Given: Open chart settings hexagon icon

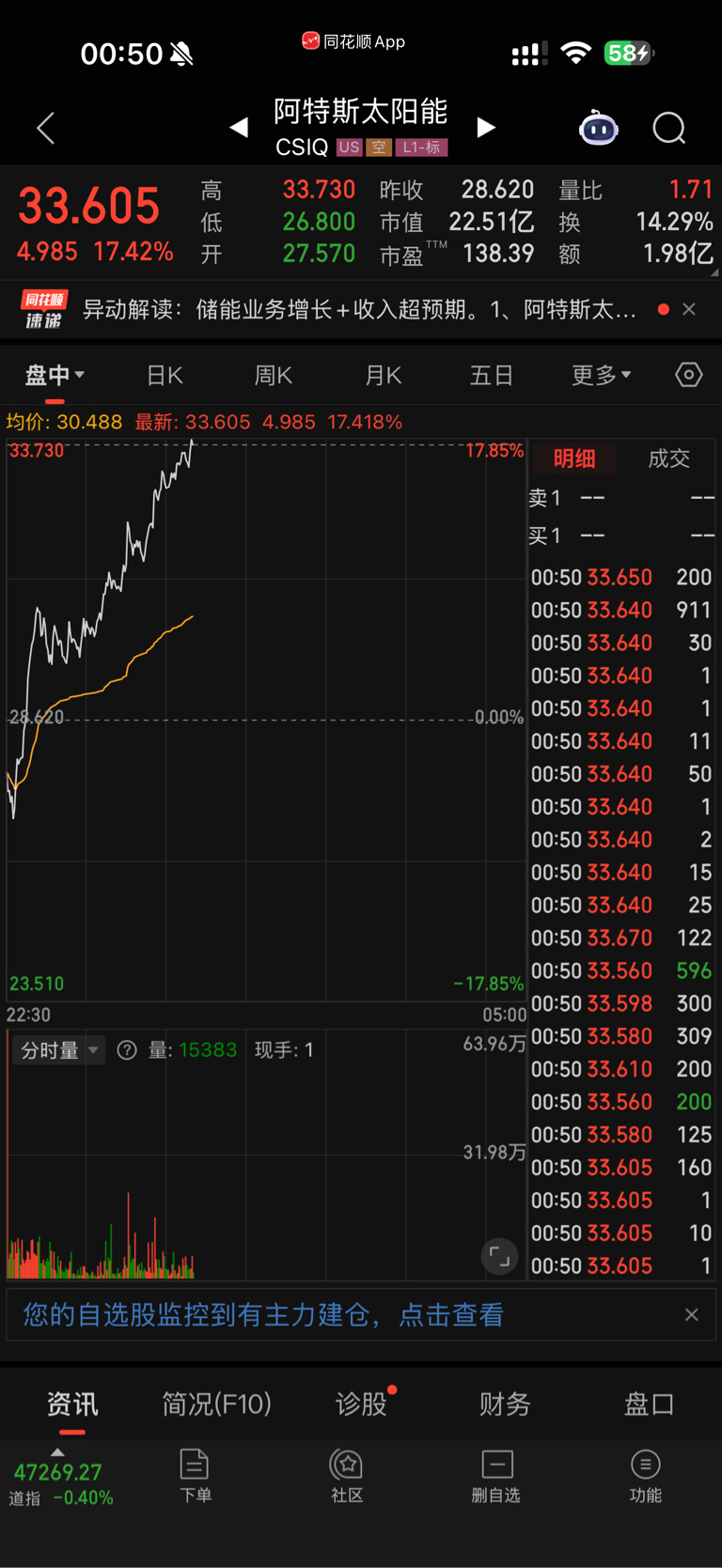Looking at the screenshot, I should [689, 375].
